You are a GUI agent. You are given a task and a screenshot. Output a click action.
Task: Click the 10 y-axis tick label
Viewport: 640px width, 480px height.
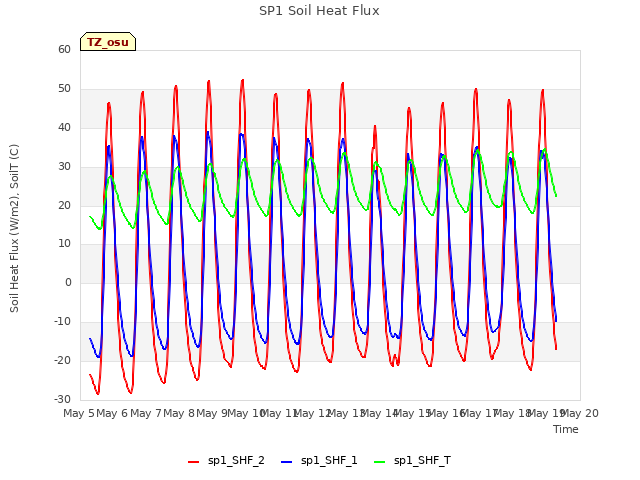tap(64, 244)
